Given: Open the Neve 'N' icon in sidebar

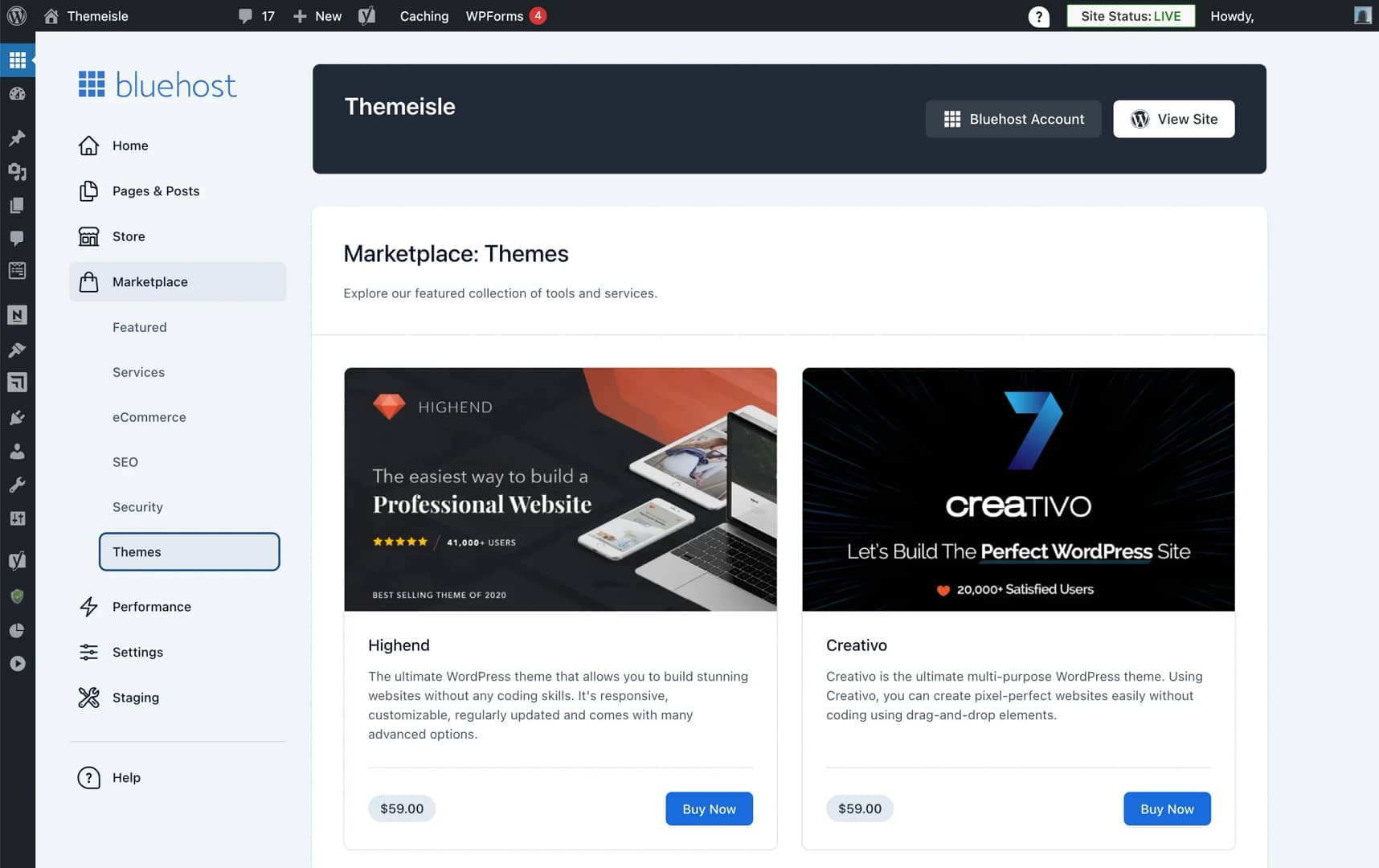Looking at the screenshot, I should 17,315.
